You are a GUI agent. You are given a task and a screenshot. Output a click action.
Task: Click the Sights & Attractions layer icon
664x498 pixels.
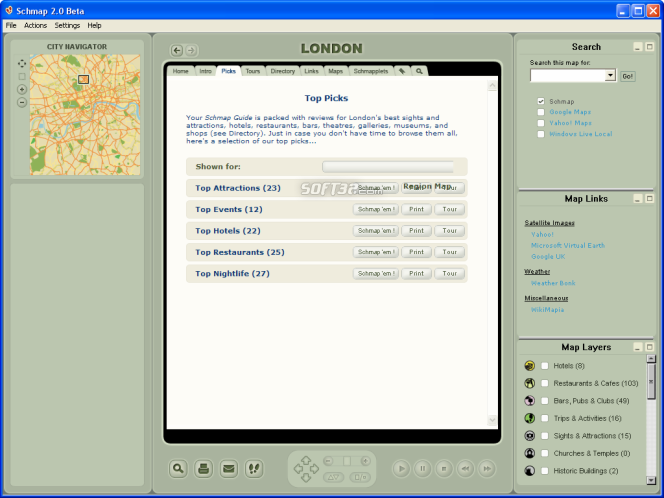tap(529, 436)
